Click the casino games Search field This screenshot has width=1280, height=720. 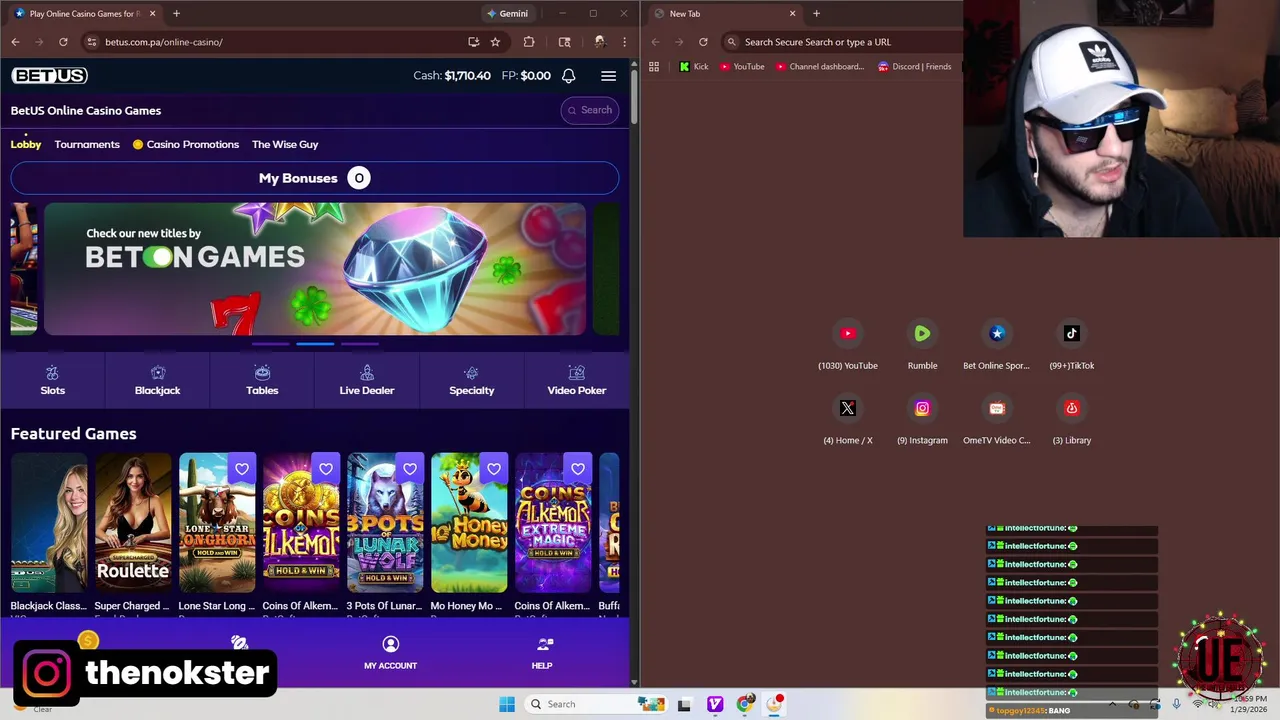590,110
